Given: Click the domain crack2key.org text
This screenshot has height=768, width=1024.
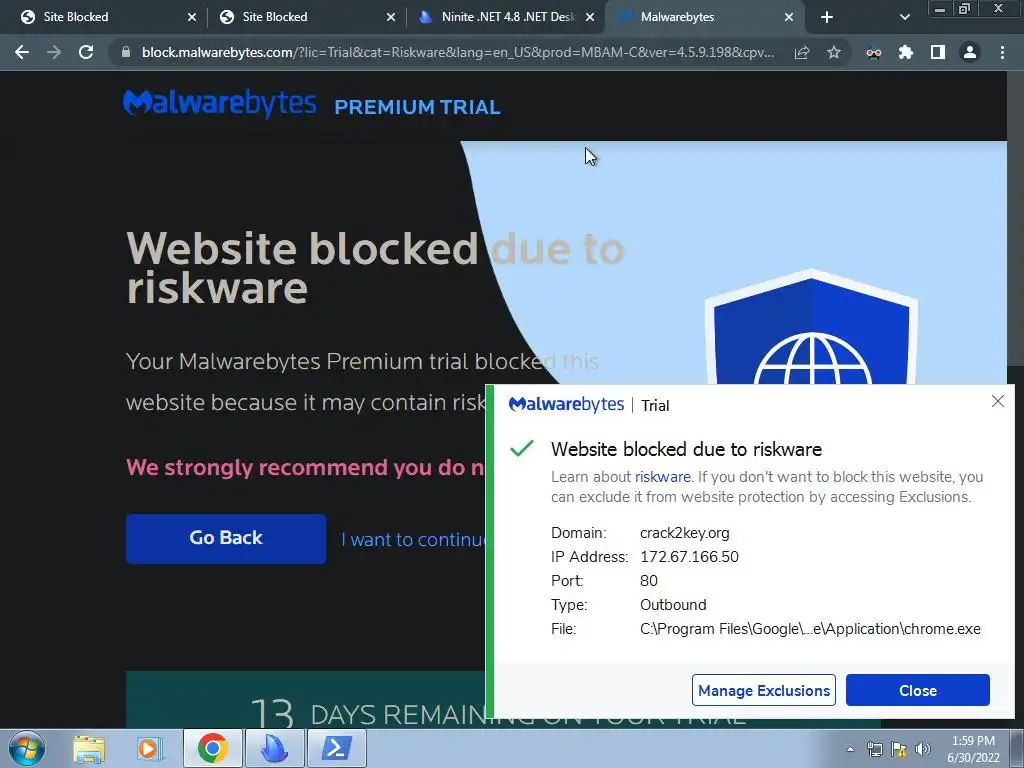Looking at the screenshot, I should click(x=684, y=533).
